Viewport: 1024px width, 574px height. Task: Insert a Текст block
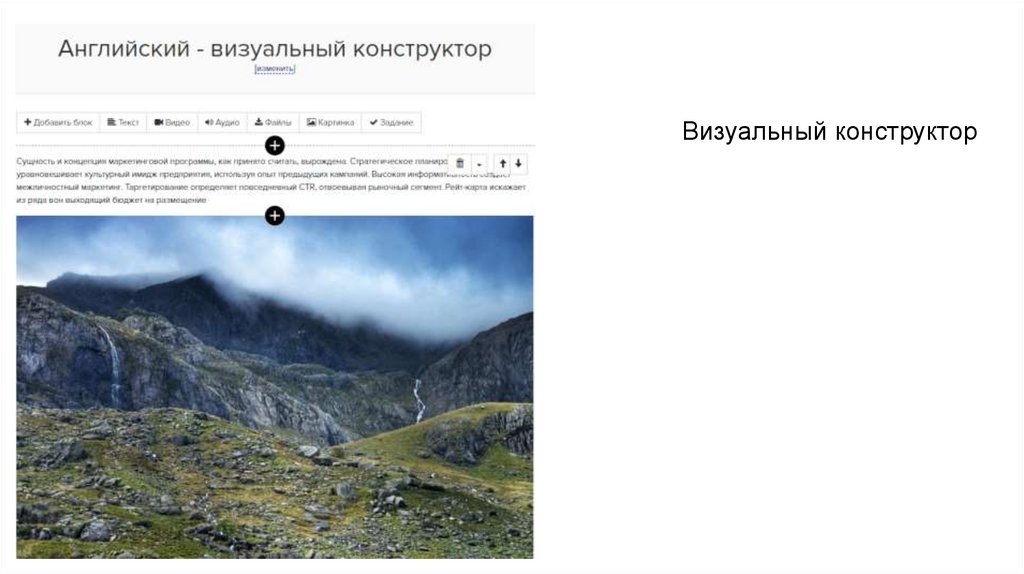123,122
